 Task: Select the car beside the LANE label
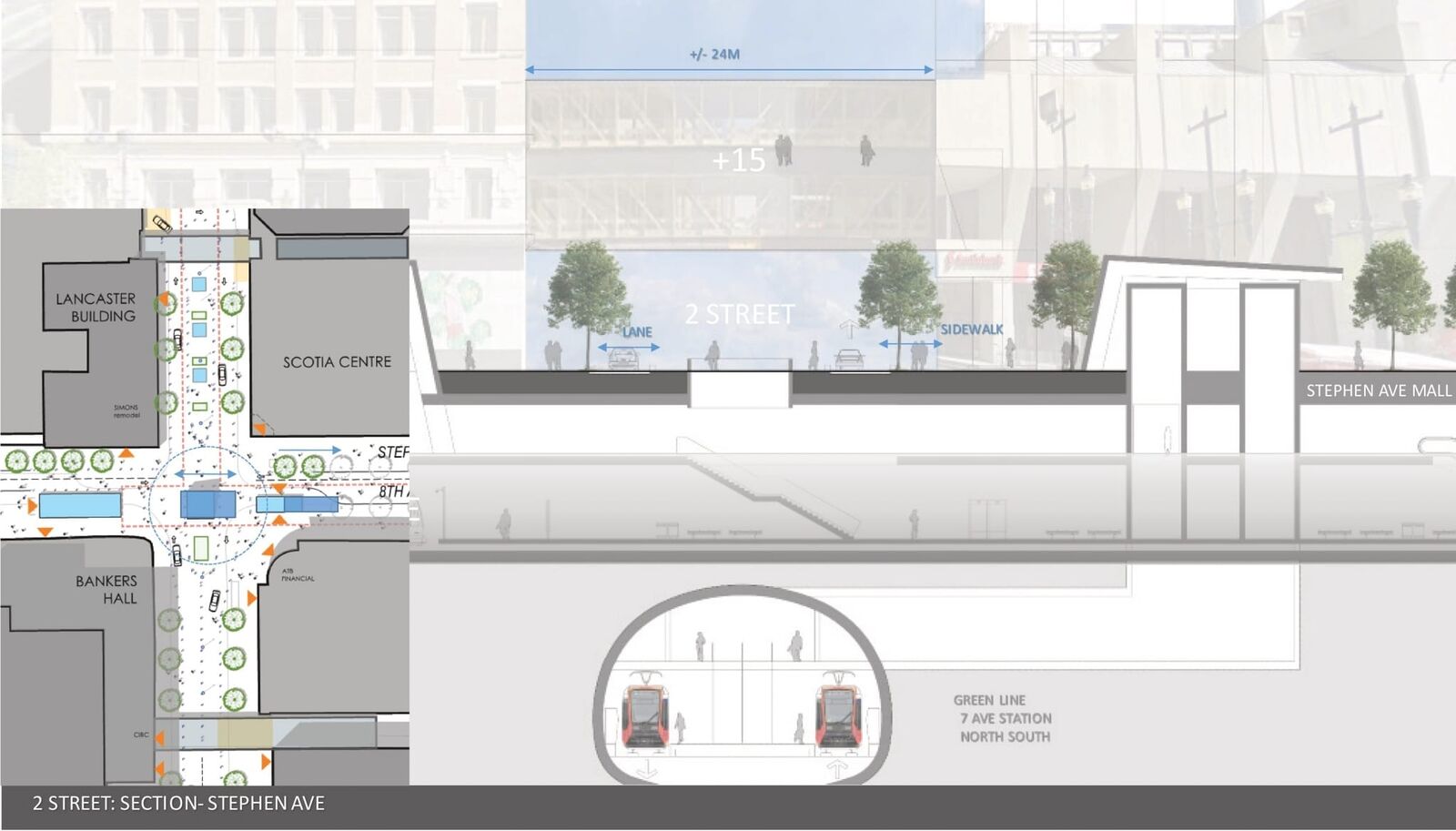click(622, 360)
